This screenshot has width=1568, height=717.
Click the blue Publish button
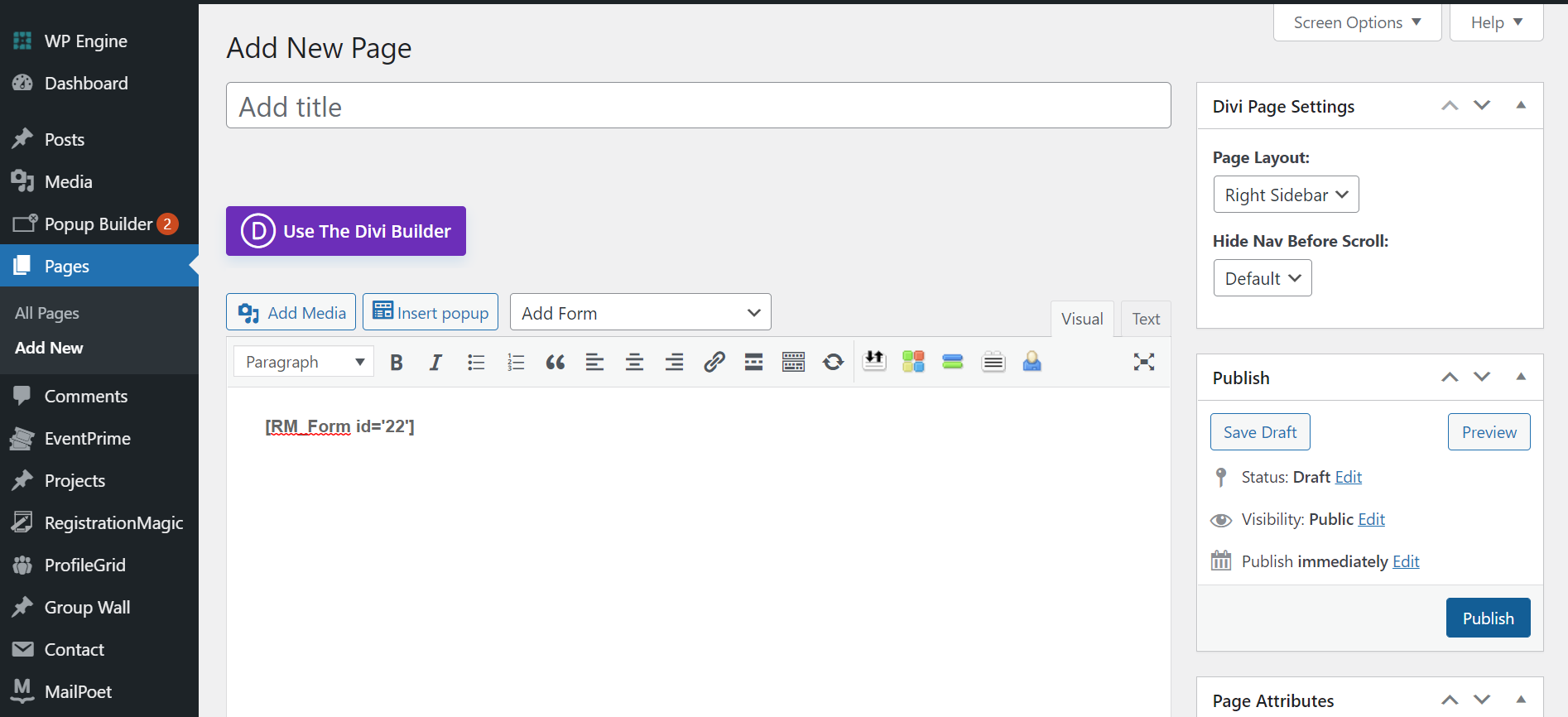[1488, 618]
